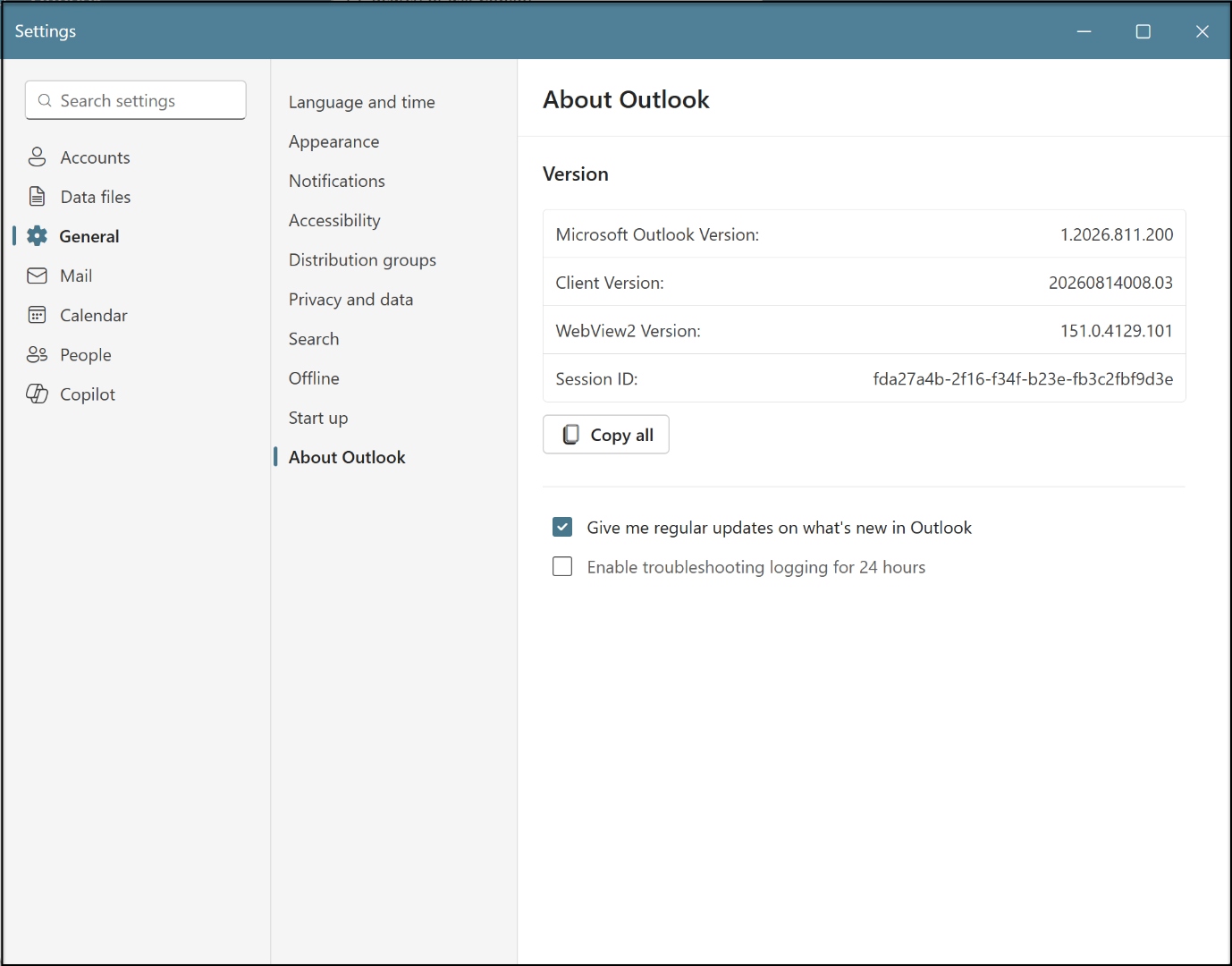Focus the Search settings field
This screenshot has height=966, width=1232.
pos(136,100)
